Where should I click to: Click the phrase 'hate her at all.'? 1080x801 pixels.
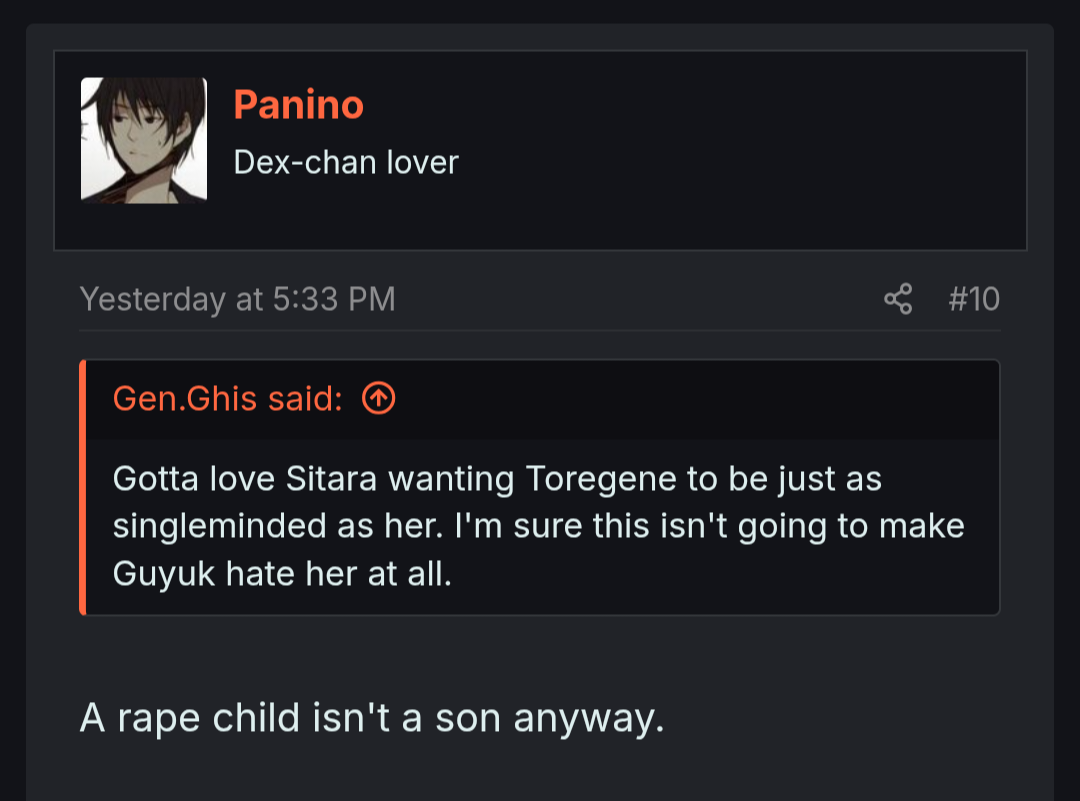click(339, 574)
